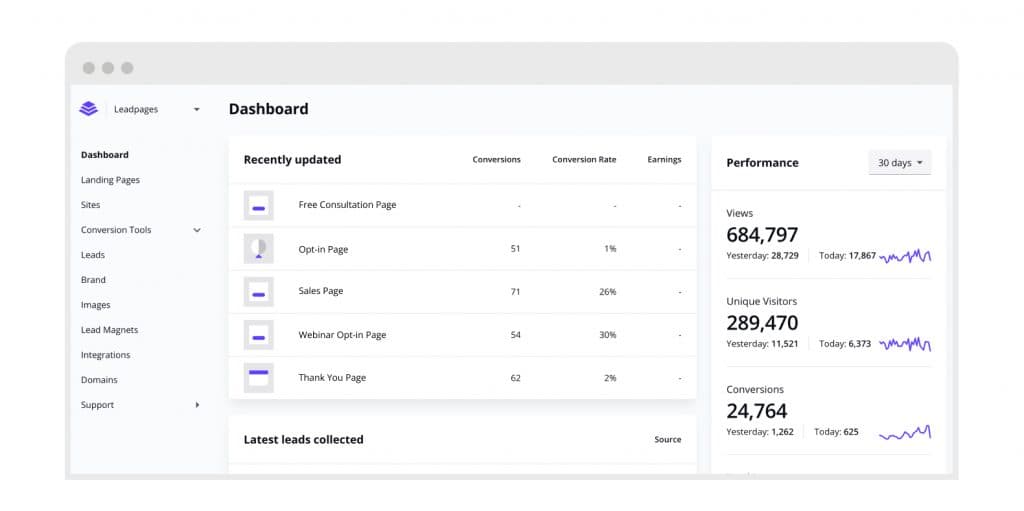Image resolution: width=1024 pixels, height=511 pixels.
Task: Open the Free Consultation Page thumbnail
Action: pyautogui.click(x=259, y=205)
